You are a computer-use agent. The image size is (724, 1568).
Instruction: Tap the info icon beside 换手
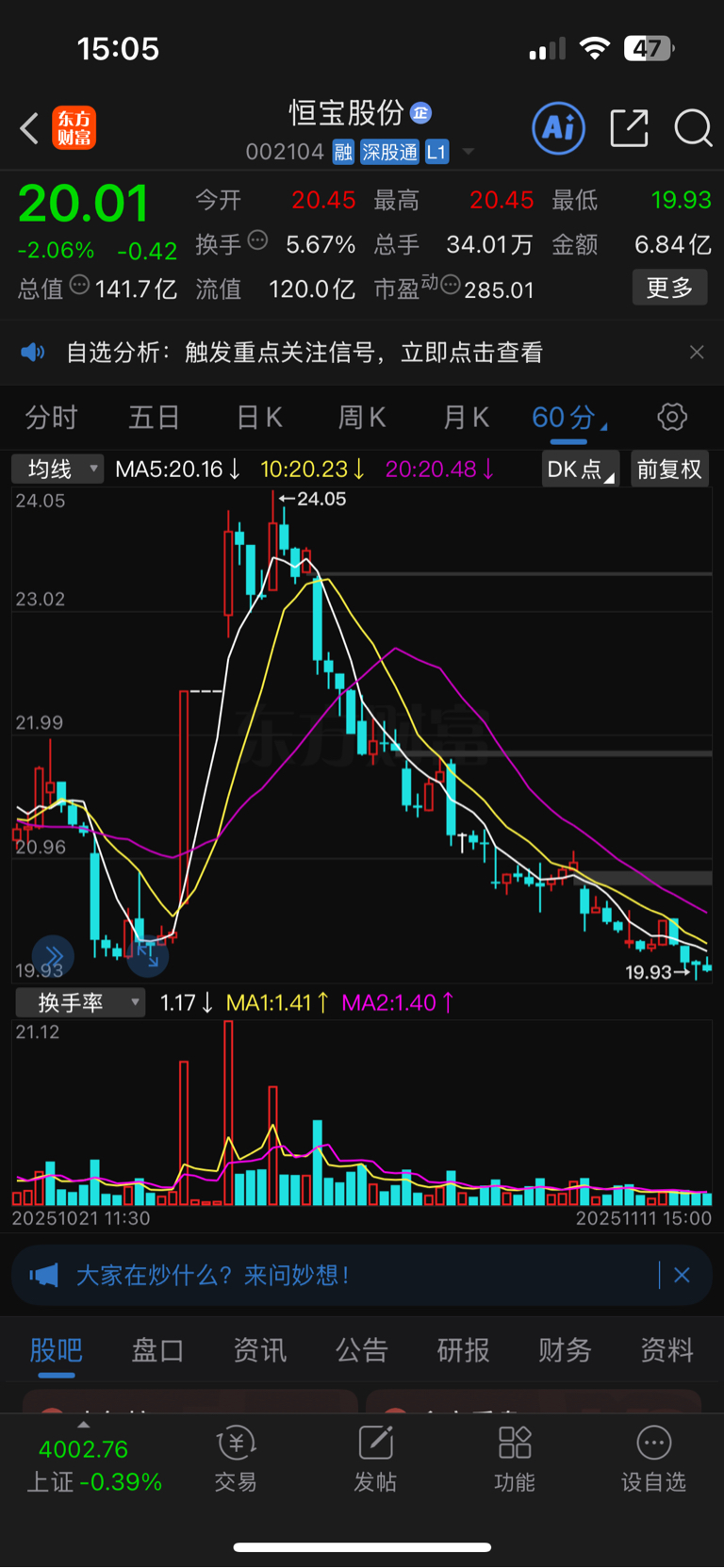click(x=257, y=240)
